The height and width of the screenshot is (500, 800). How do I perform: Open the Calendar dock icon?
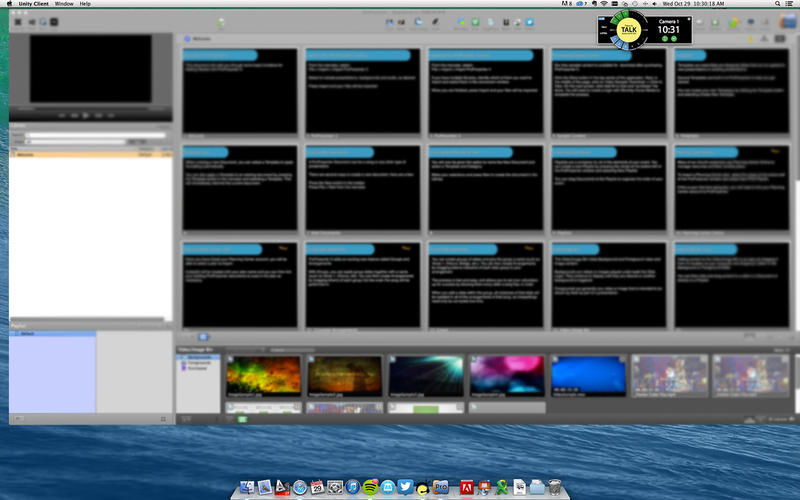(317, 487)
